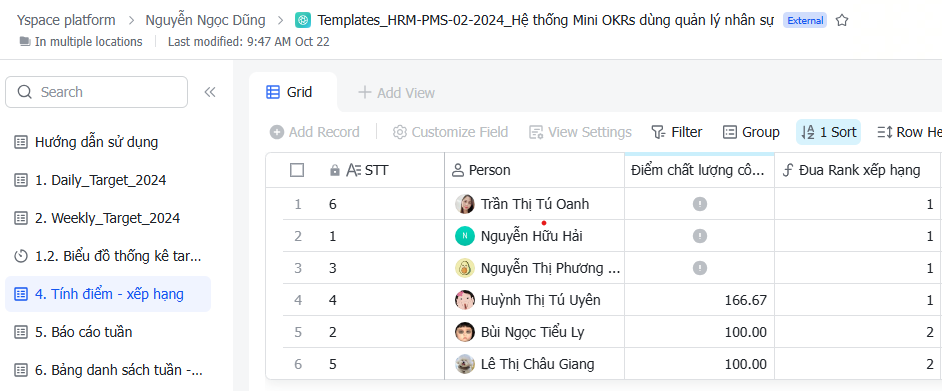
Task: Select the 166.67 score cell
Action: 699,300
